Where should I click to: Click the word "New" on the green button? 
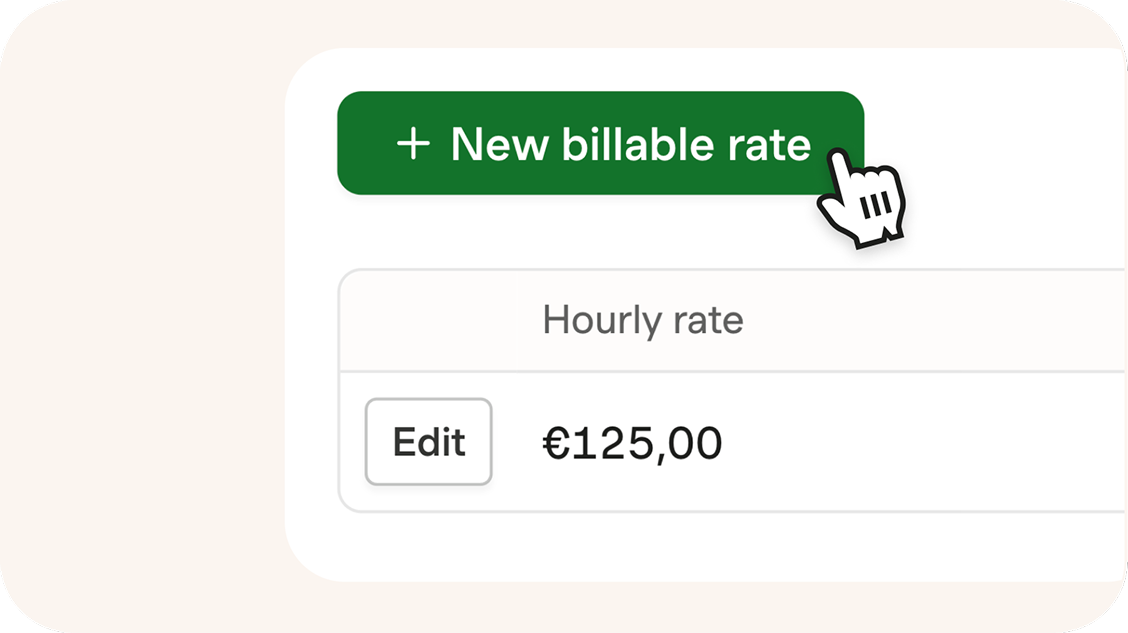tap(496, 144)
